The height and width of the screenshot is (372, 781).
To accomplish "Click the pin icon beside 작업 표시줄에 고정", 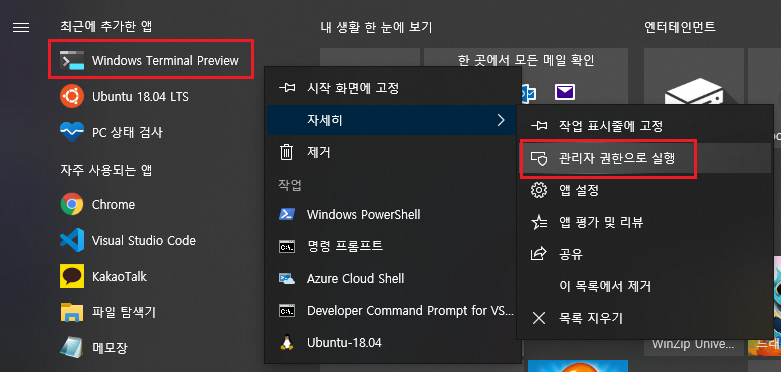I will coord(538,126).
